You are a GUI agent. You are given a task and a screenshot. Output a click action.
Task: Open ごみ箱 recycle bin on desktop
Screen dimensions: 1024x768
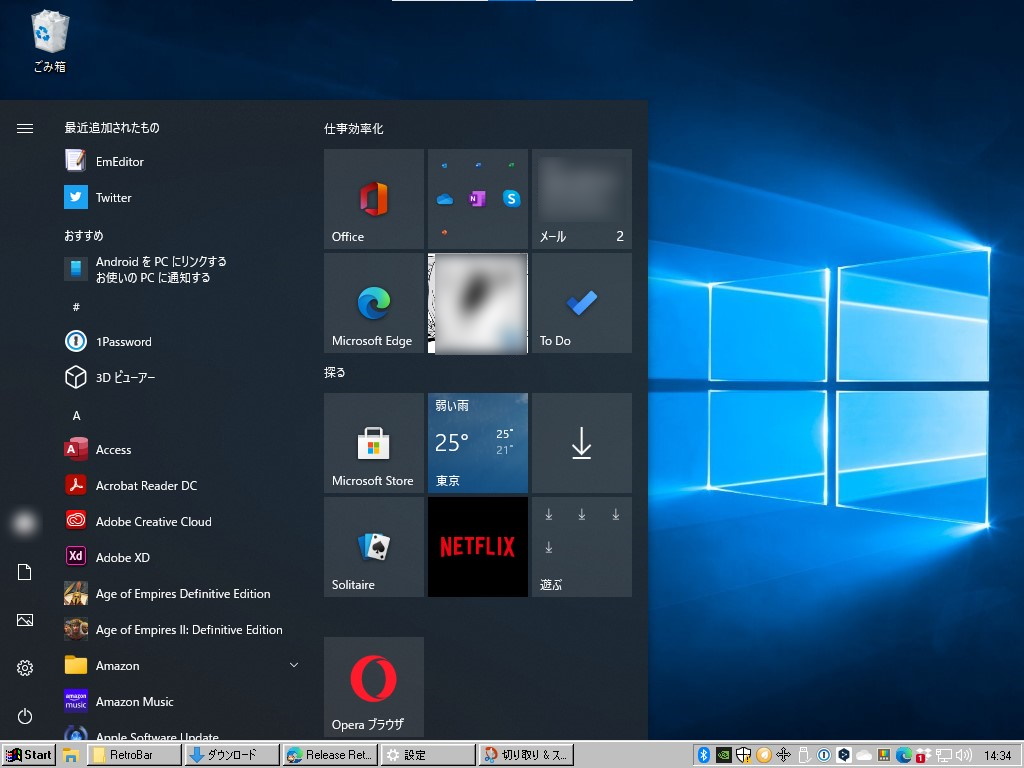pos(50,40)
